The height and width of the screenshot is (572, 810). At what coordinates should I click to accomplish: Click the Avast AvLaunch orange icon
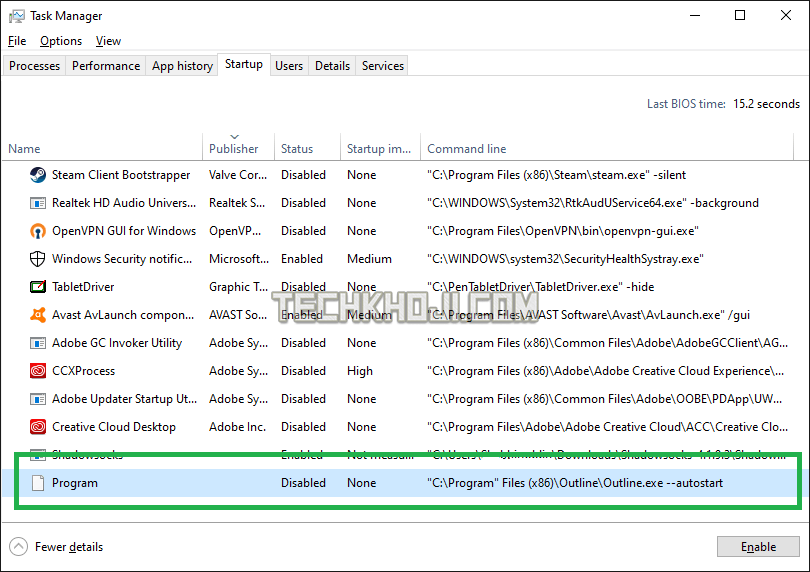[x=38, y=315]
